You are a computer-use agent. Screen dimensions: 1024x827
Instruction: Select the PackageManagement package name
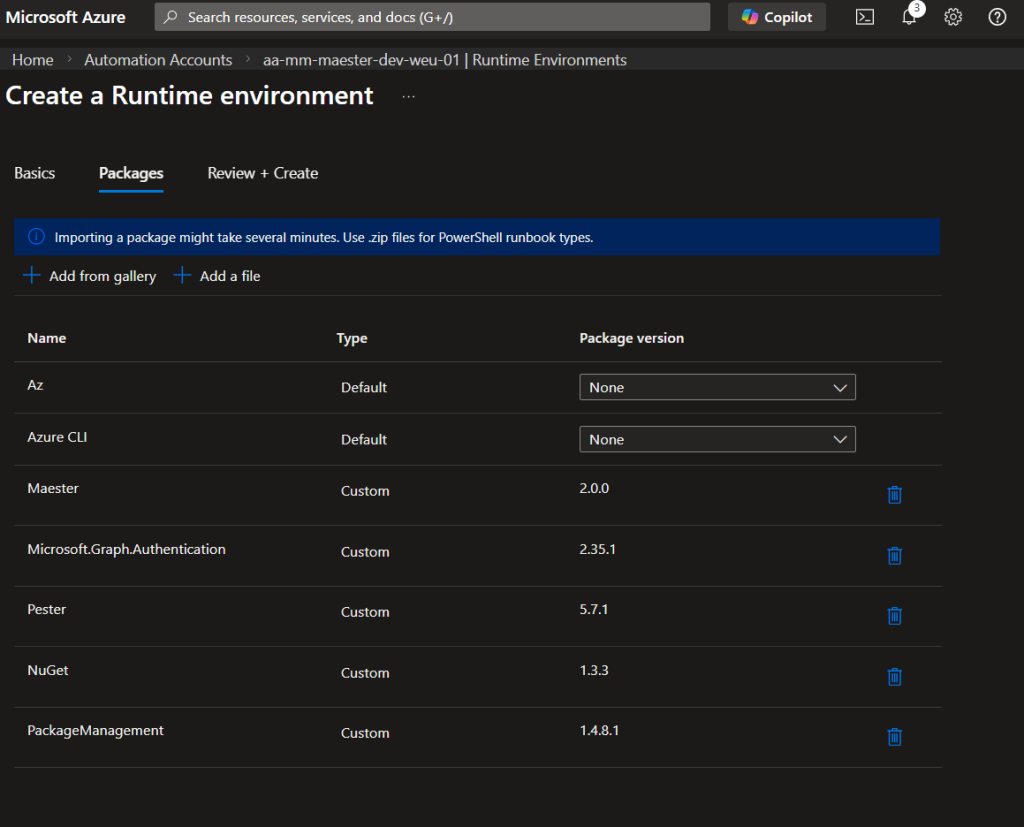point(95,730)
